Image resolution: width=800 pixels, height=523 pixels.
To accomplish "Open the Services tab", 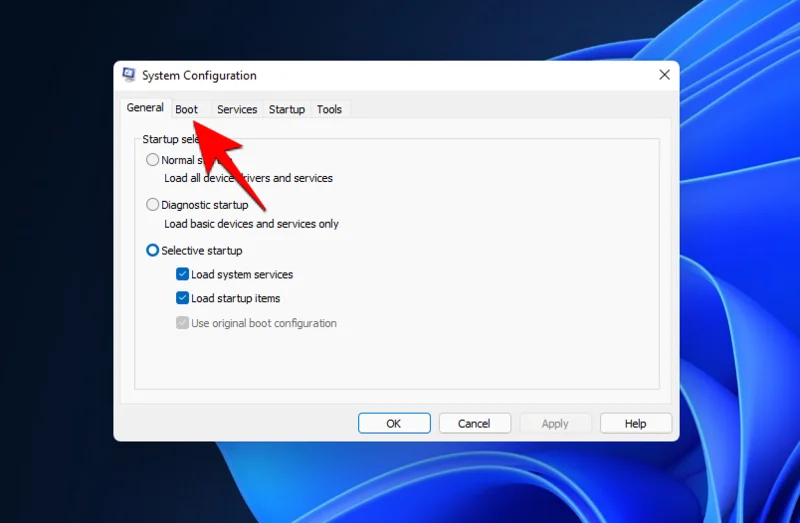I will (x=237, y=109).
